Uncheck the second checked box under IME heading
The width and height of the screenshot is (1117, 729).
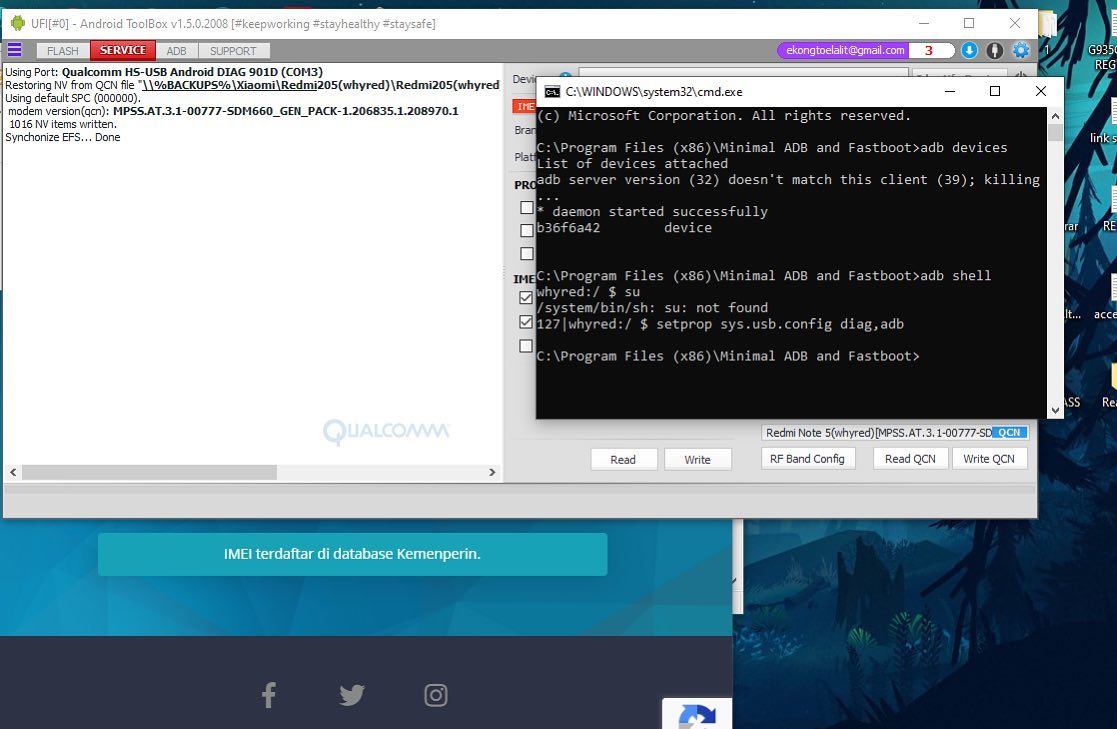coord(526,322)
